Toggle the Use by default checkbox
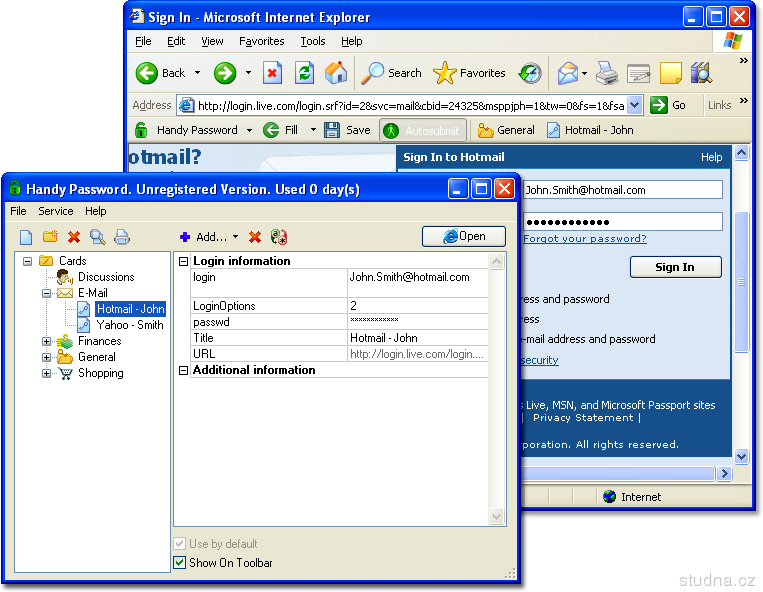Image resolution: width=763 pixels, height=592 pixels. click(180, 543)
